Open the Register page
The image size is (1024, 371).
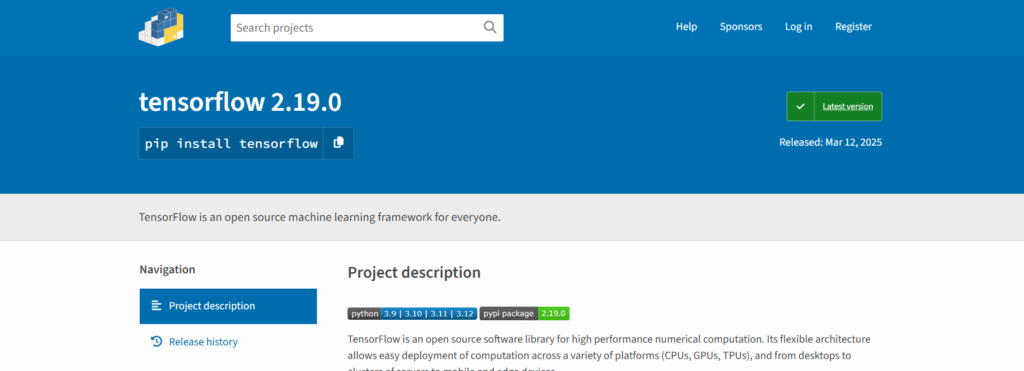(x=854, y=27)
